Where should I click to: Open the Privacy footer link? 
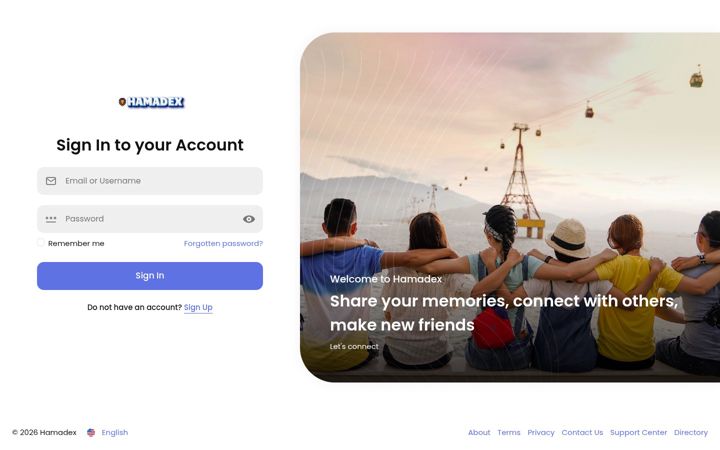point(541,433)
